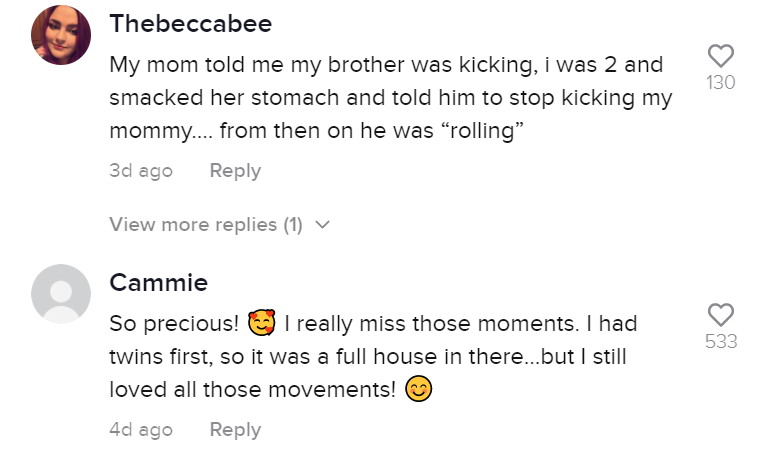Expand replies using the down chevron
This screenshot has width=775, height=460.
(x=322, y=225)
